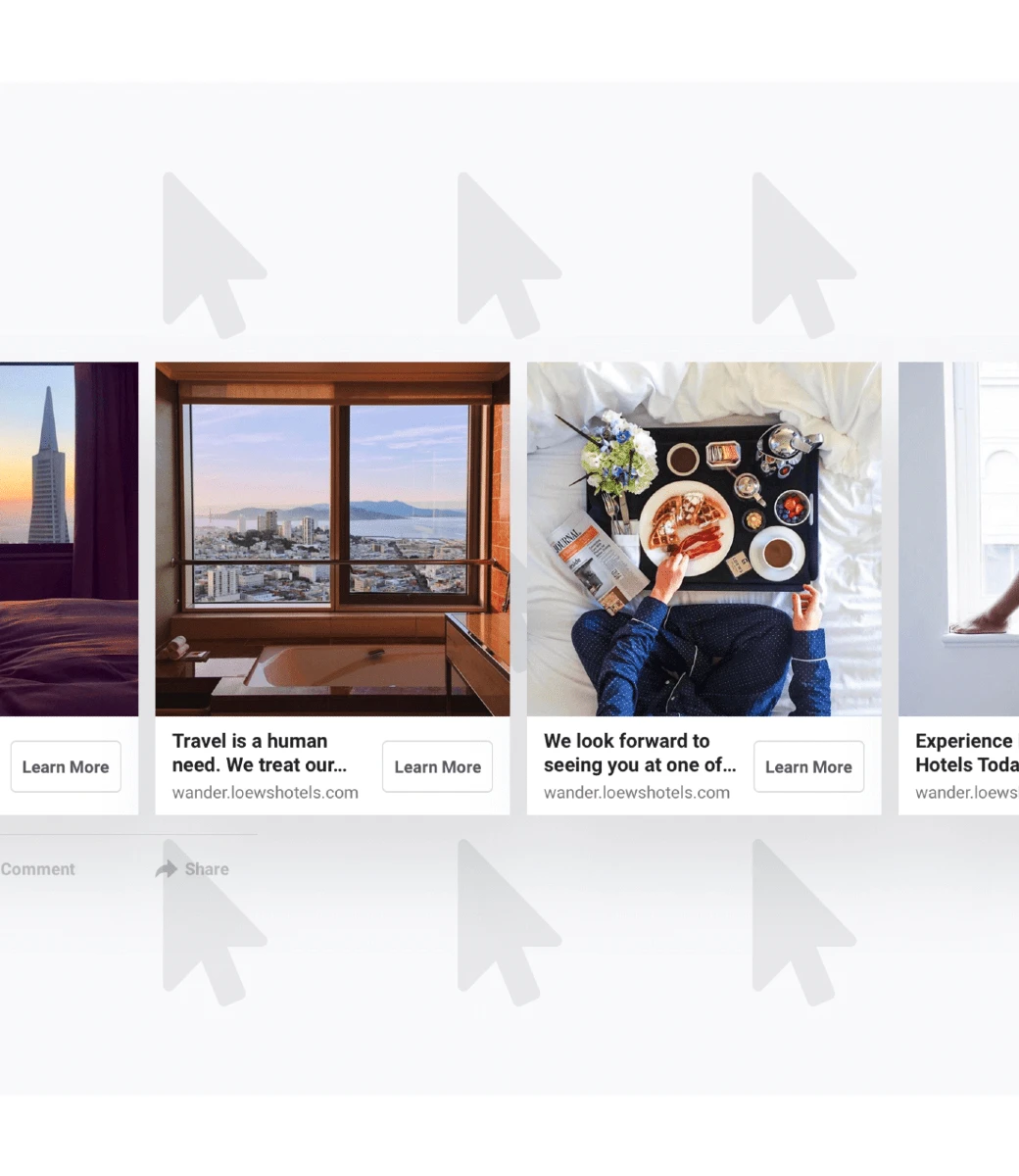Image resolution: width=1019 pixels, height=1176 pixels.
Task: Open the purple bedroom with pyramid tower photo
Action: coord(69,539)
